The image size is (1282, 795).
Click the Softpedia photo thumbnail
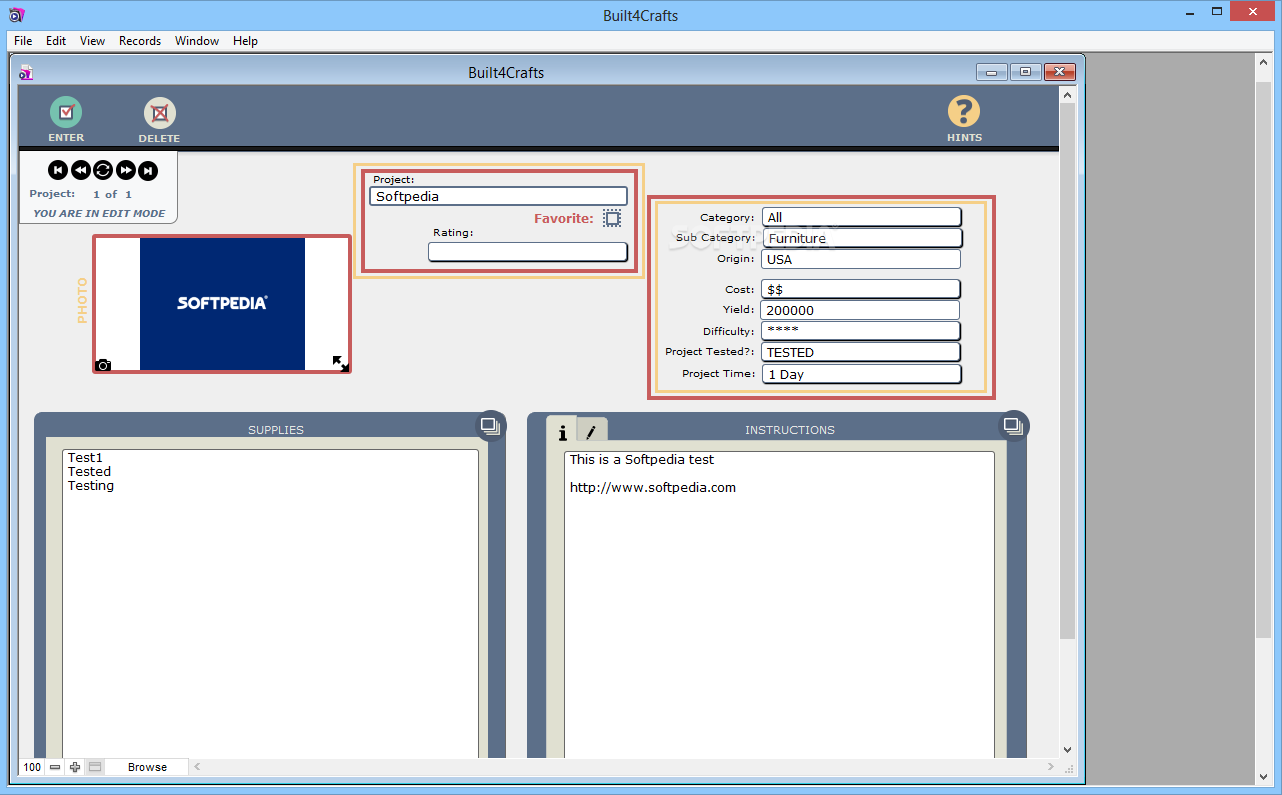(222, 304)
